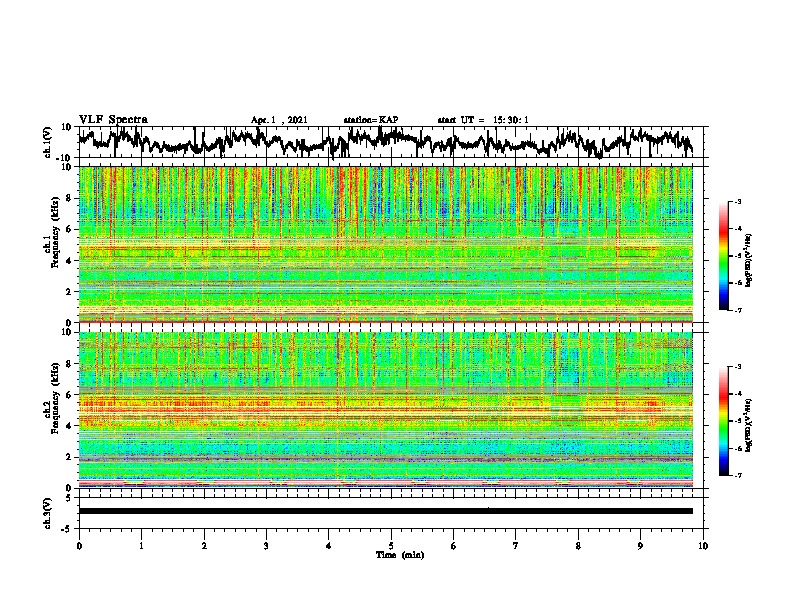The image size is (792, 612).
Task: Click the "8" kHz tick on ch.1 spectrogram
Action: 70,198
